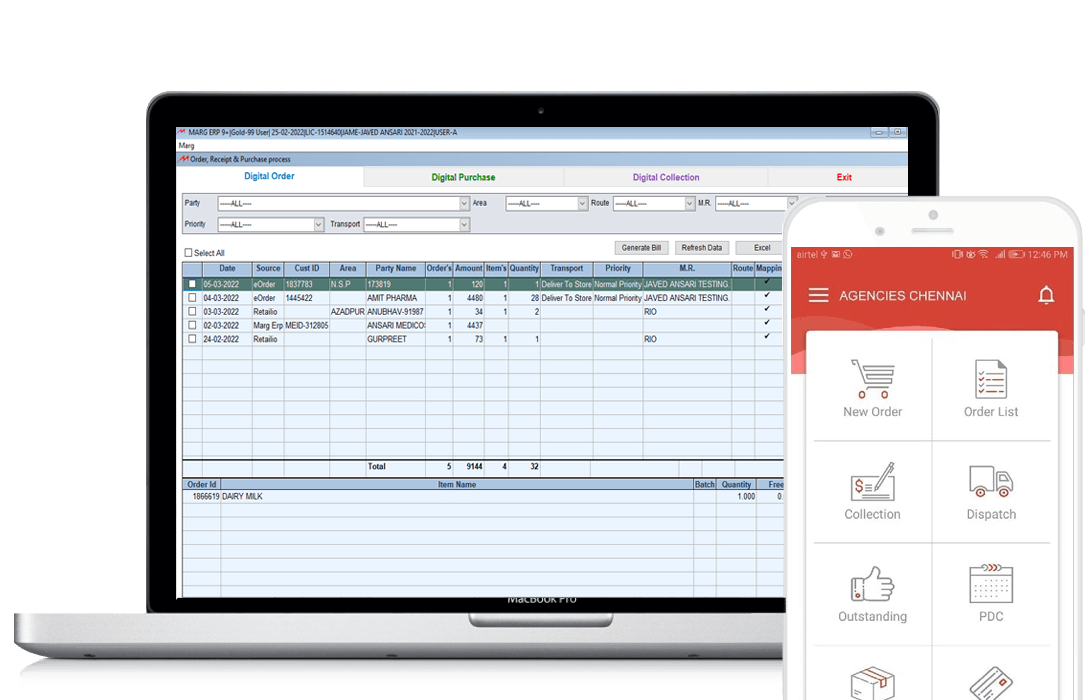This screenshot has width=1086, height=700.
Task: Switch to Digital Order tab
Action: coord(269,176)
